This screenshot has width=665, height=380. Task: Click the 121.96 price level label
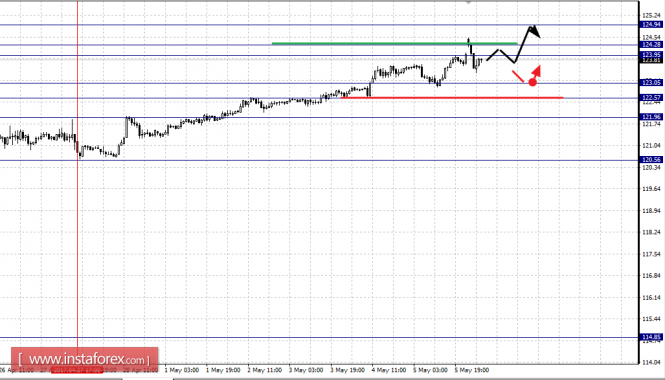point(651,117)
